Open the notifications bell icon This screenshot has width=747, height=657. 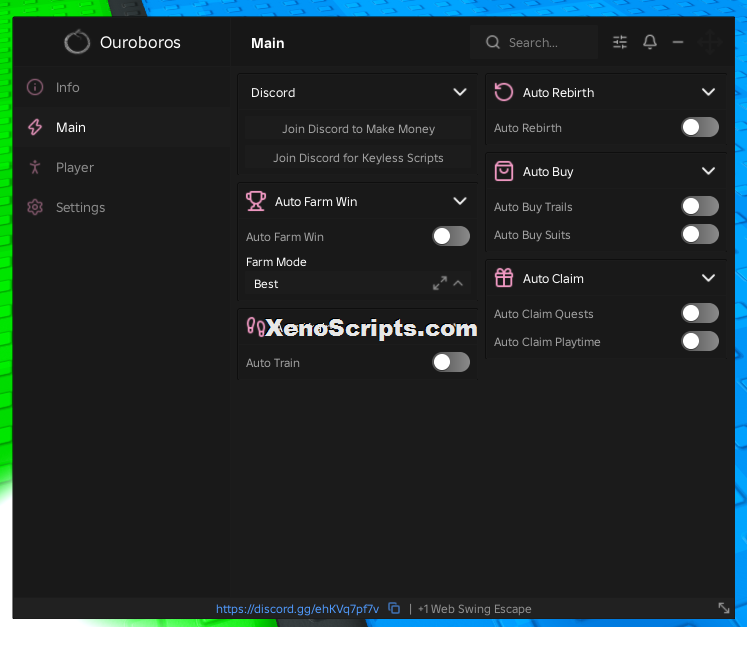(x=650, y=42)
